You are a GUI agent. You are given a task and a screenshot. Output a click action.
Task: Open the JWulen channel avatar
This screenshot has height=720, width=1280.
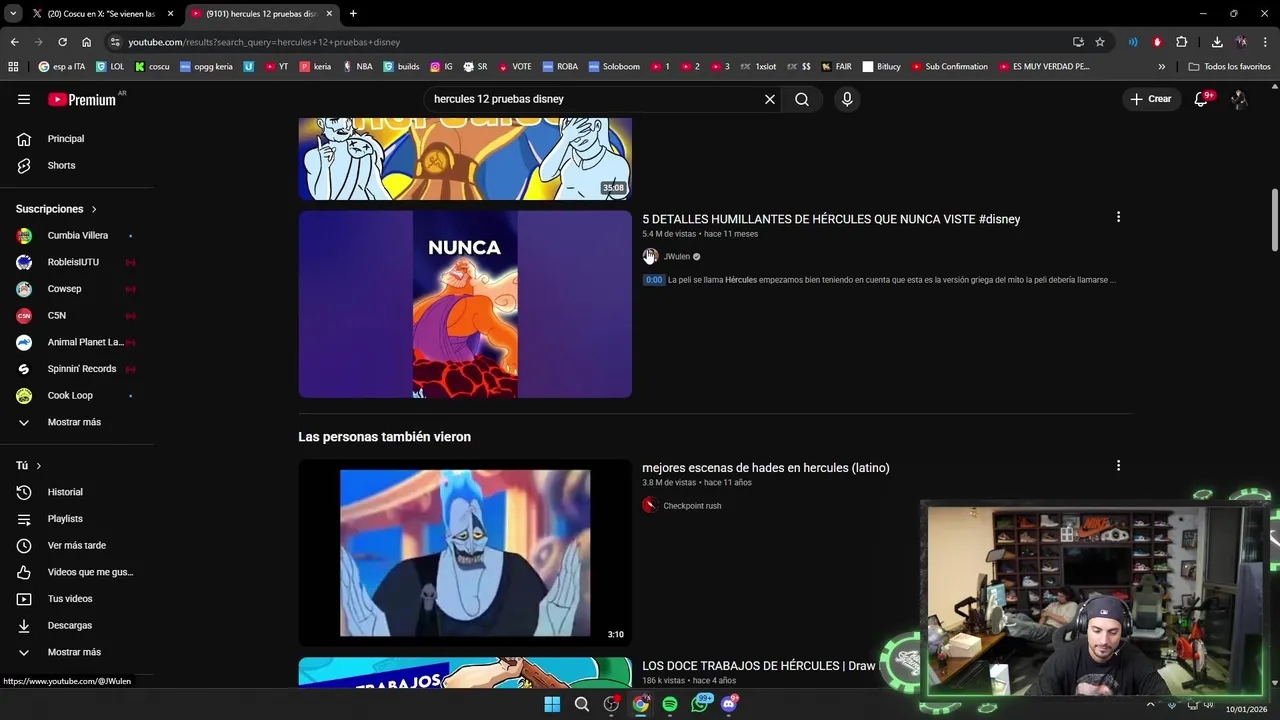650,257
